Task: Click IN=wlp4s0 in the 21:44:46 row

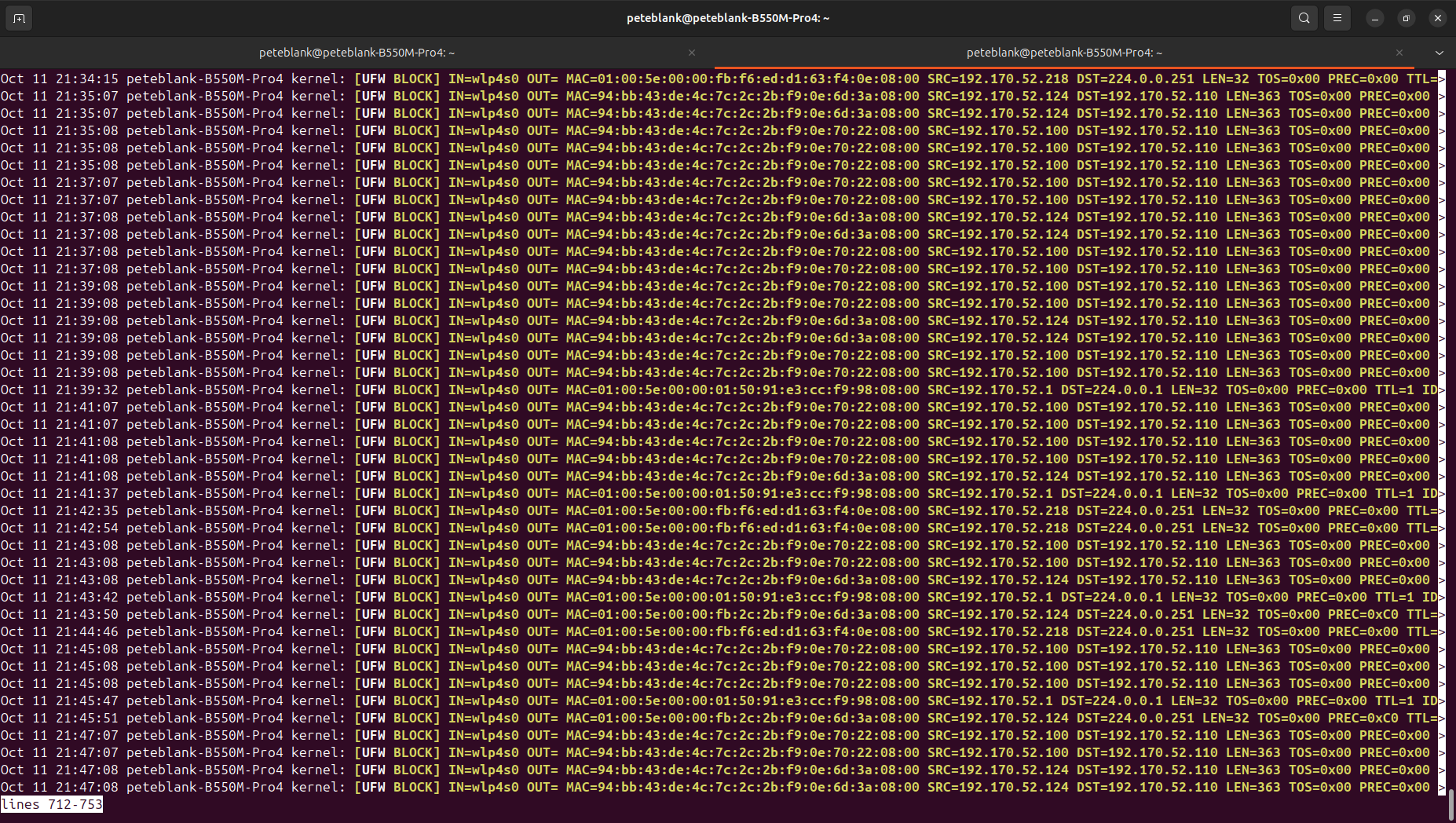Action: tap(484, 631)
